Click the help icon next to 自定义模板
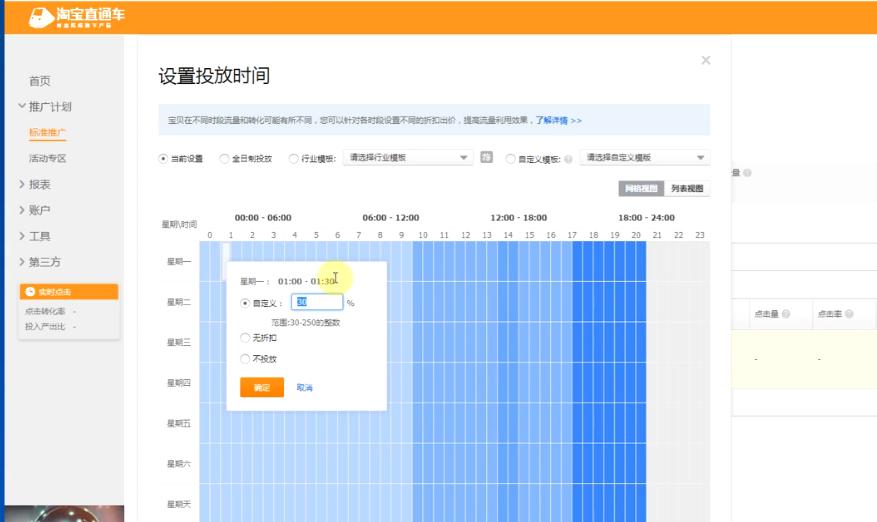This screenshot has width=877, height=522. (x=568, y=159)
